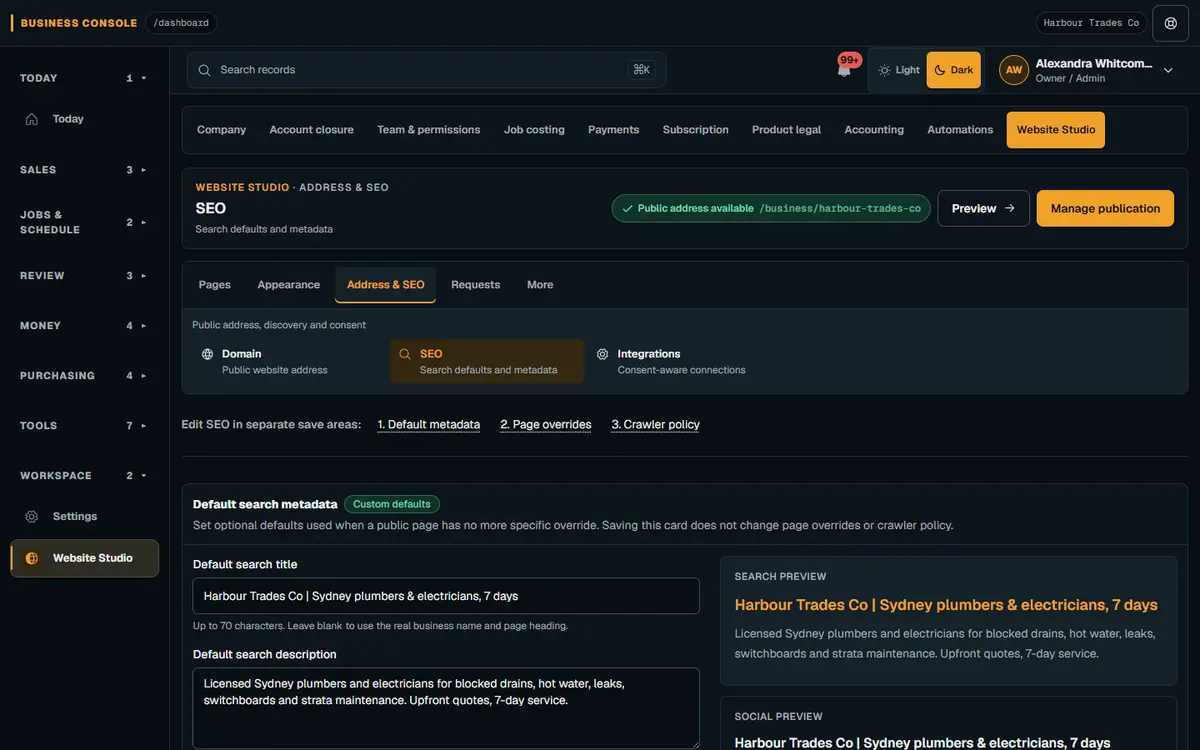Jump to 1. Default metadata
Screen dimensions: 1200x750
tap(429, 425)
